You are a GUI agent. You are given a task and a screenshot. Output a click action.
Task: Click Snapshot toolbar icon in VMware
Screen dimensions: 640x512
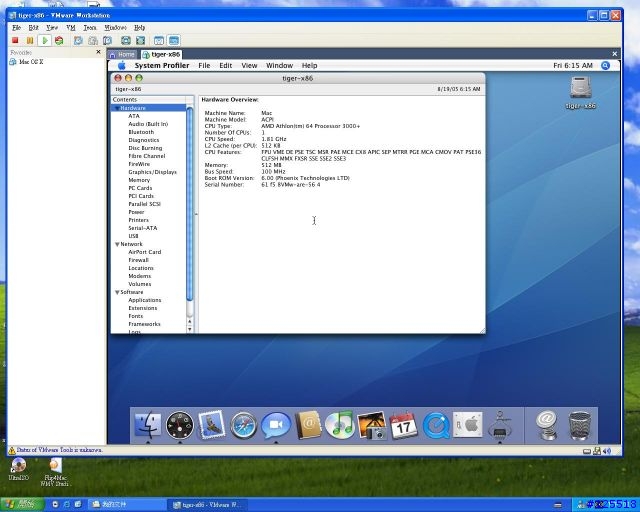click(78, 40)
